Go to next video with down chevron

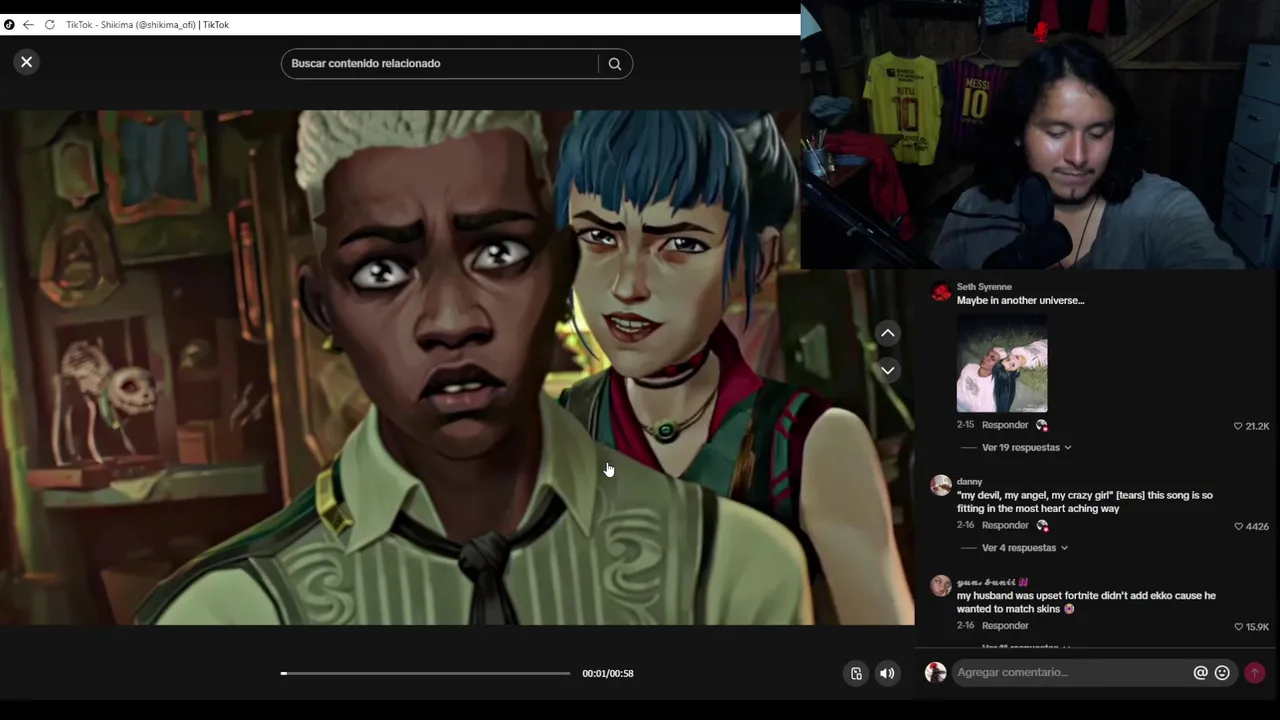[887, 370]
